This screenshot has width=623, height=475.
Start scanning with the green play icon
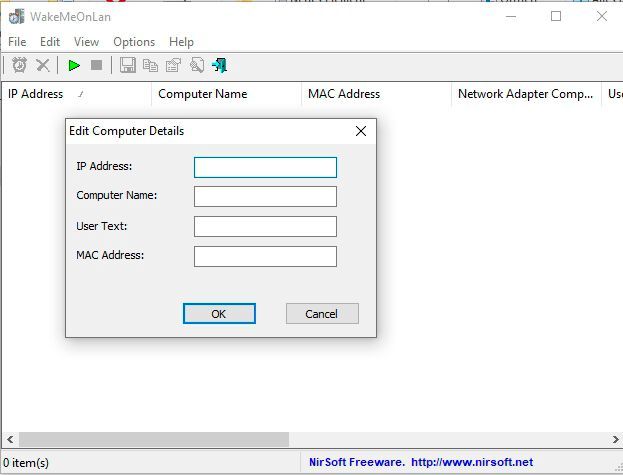pos(74,65)
